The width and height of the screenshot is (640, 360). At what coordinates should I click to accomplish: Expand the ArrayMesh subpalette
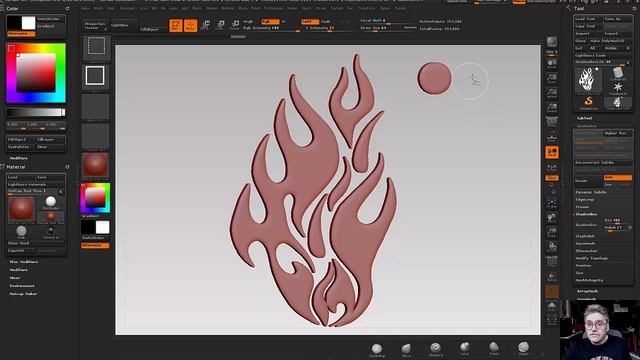(587, 291)
